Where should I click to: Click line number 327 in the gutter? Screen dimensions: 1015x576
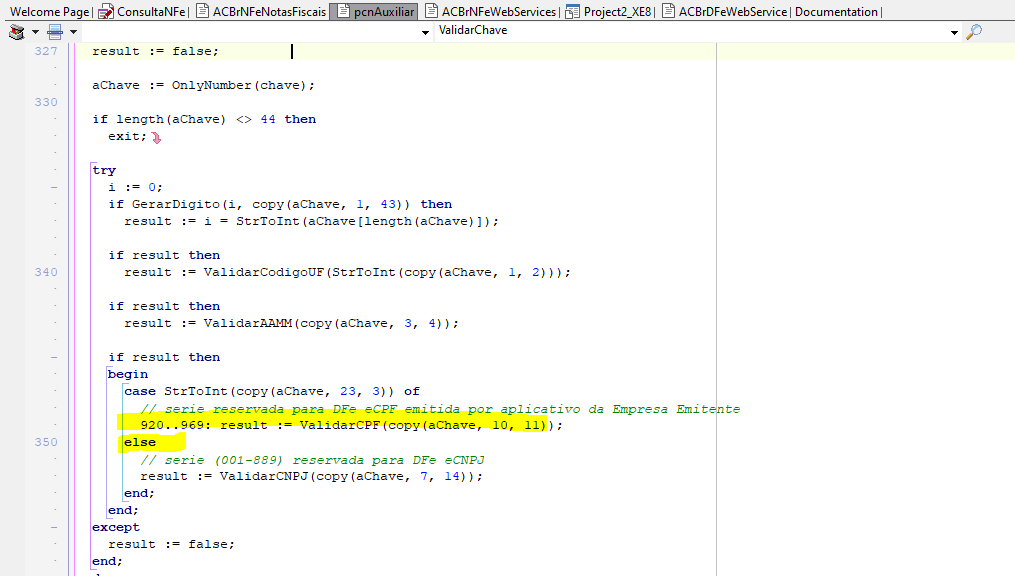tap(46, 51)
